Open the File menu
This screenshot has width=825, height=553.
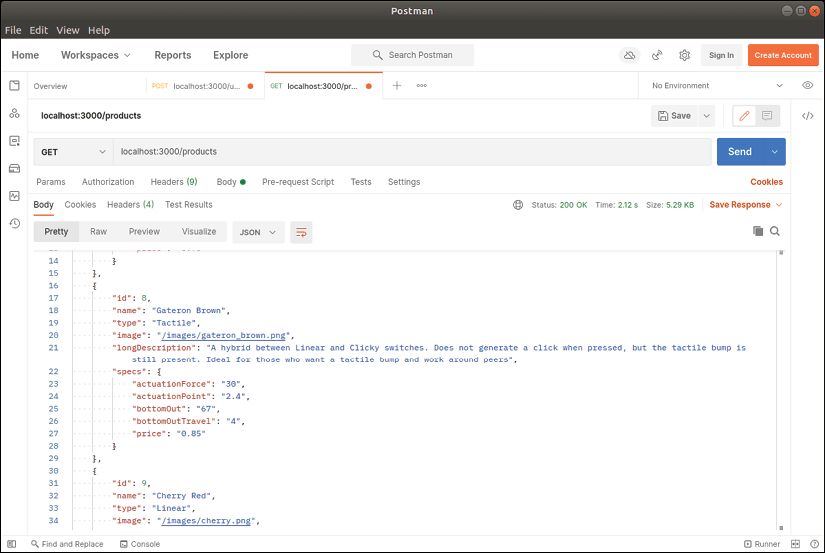tap(13, 30)
